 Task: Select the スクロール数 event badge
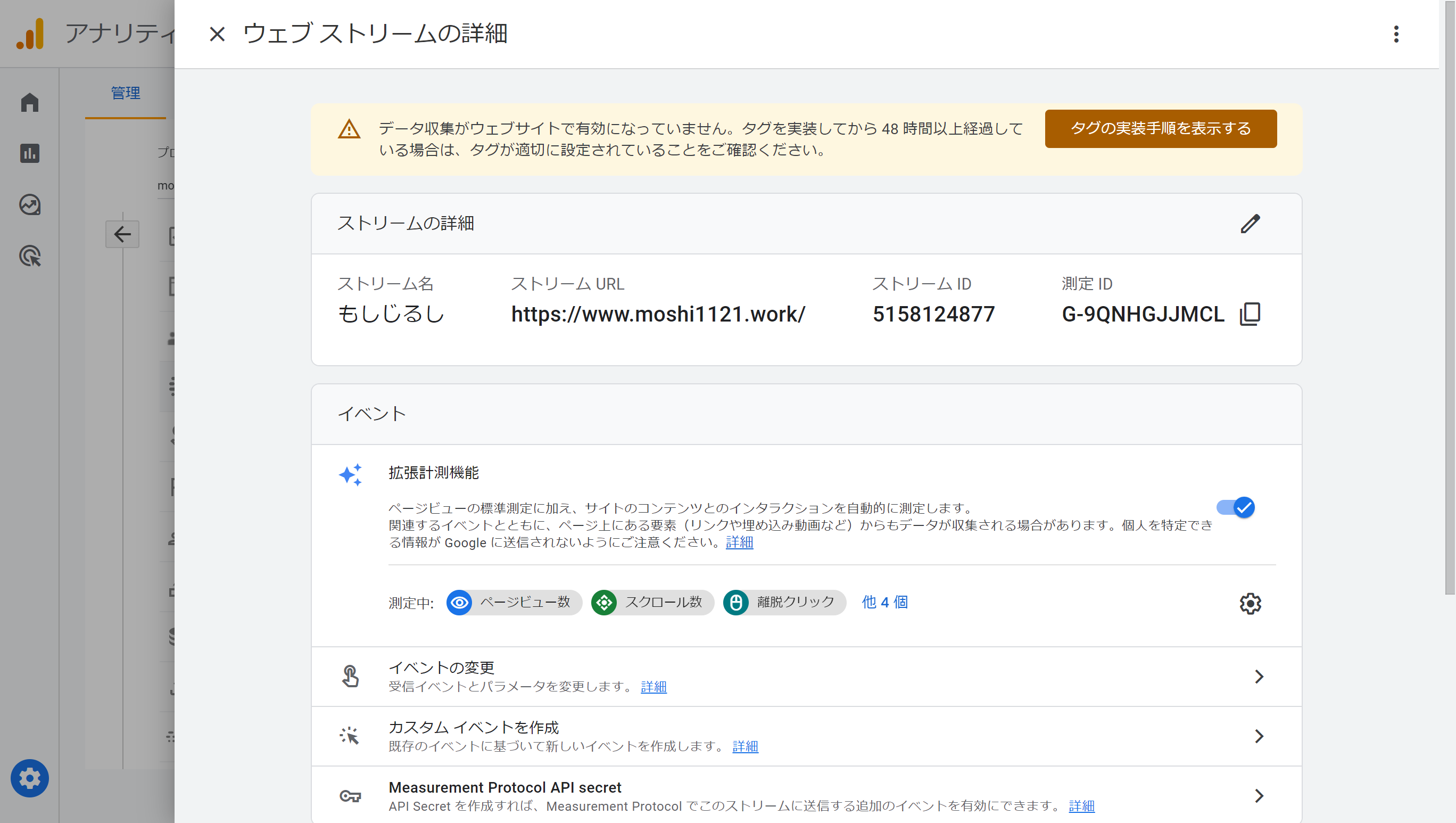coord(651,602)
